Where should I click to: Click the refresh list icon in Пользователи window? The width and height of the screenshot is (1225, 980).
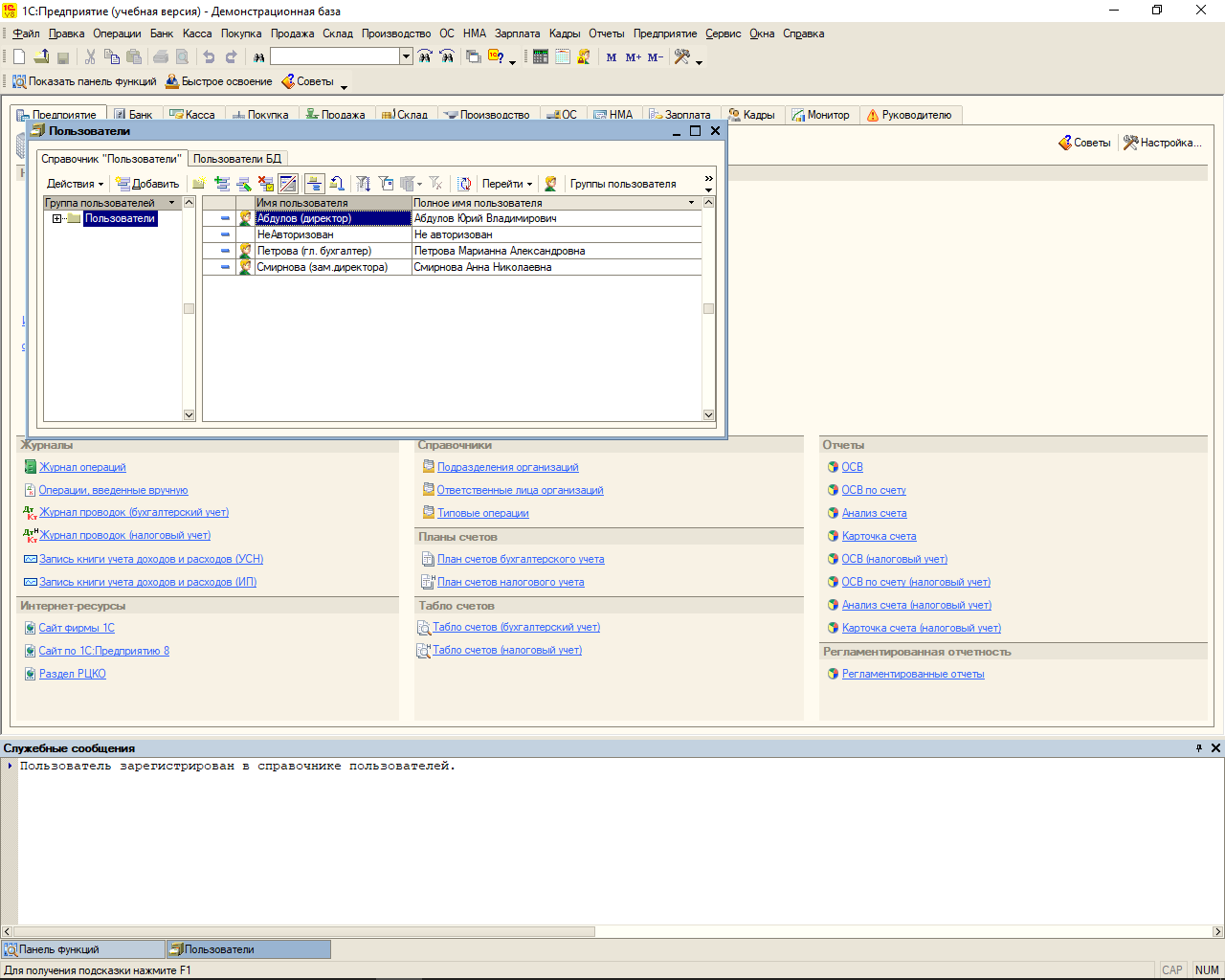point(464,184)
